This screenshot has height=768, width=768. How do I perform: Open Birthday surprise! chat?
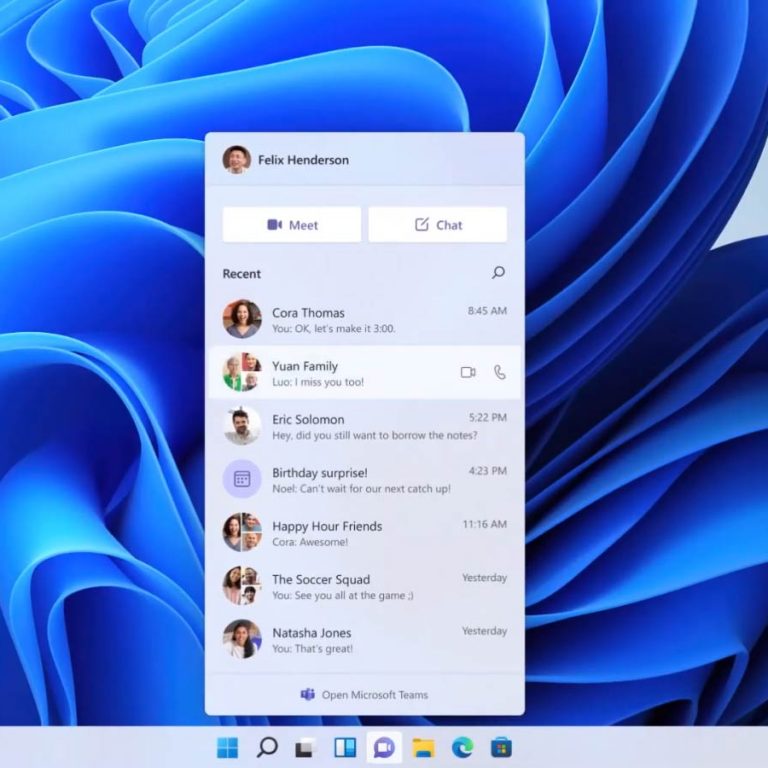(x=364, y=480)
